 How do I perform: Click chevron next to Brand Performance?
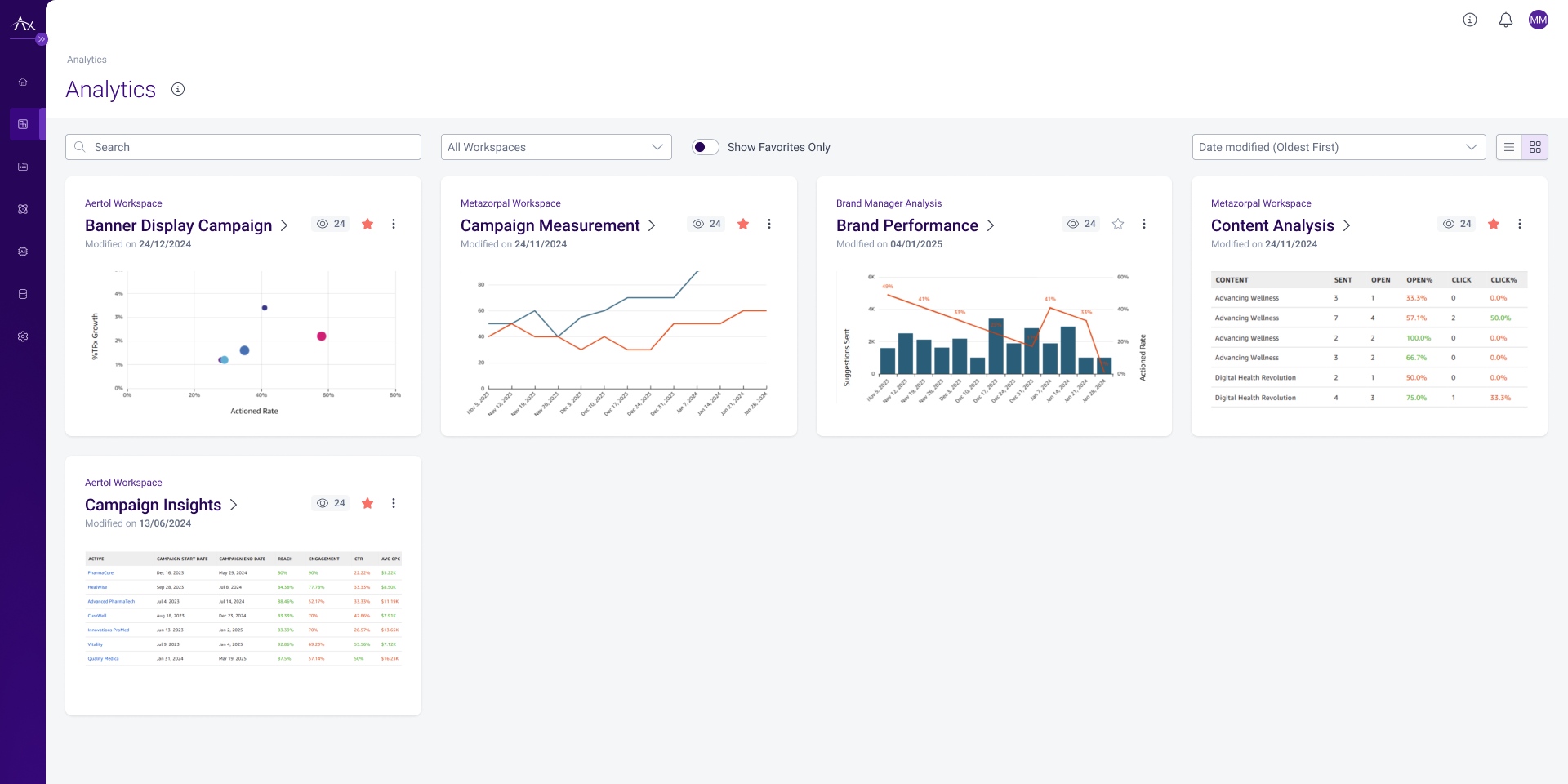click(991, 225)
